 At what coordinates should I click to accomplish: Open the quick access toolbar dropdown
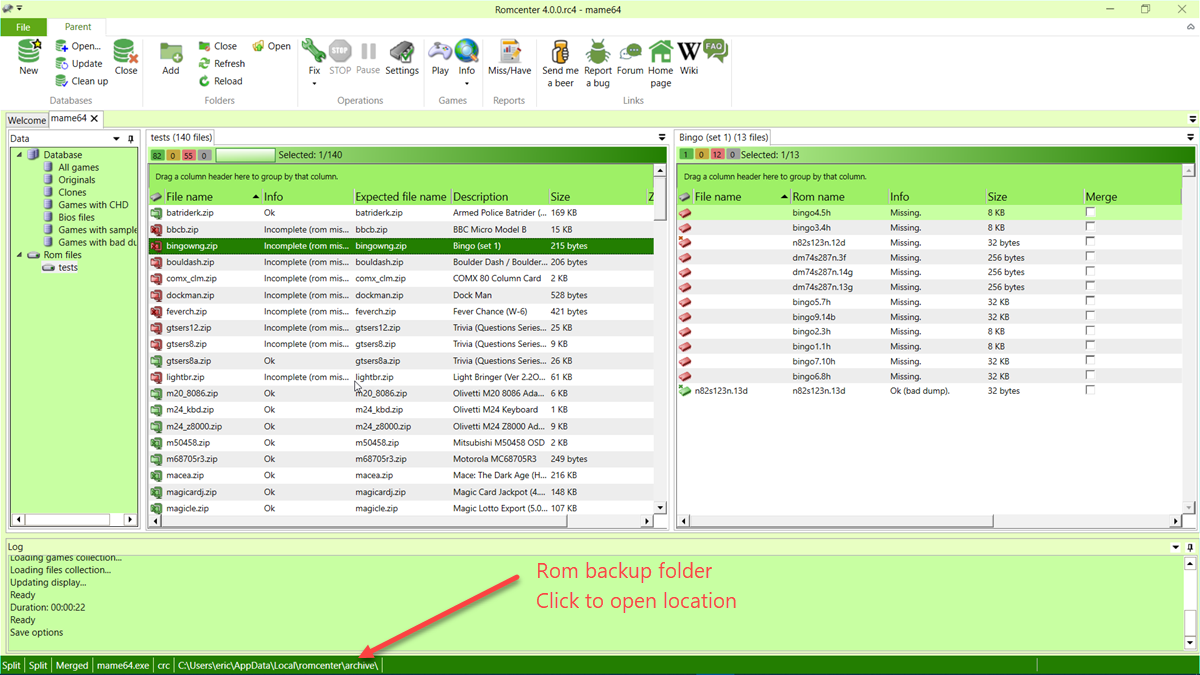point(20,8)
